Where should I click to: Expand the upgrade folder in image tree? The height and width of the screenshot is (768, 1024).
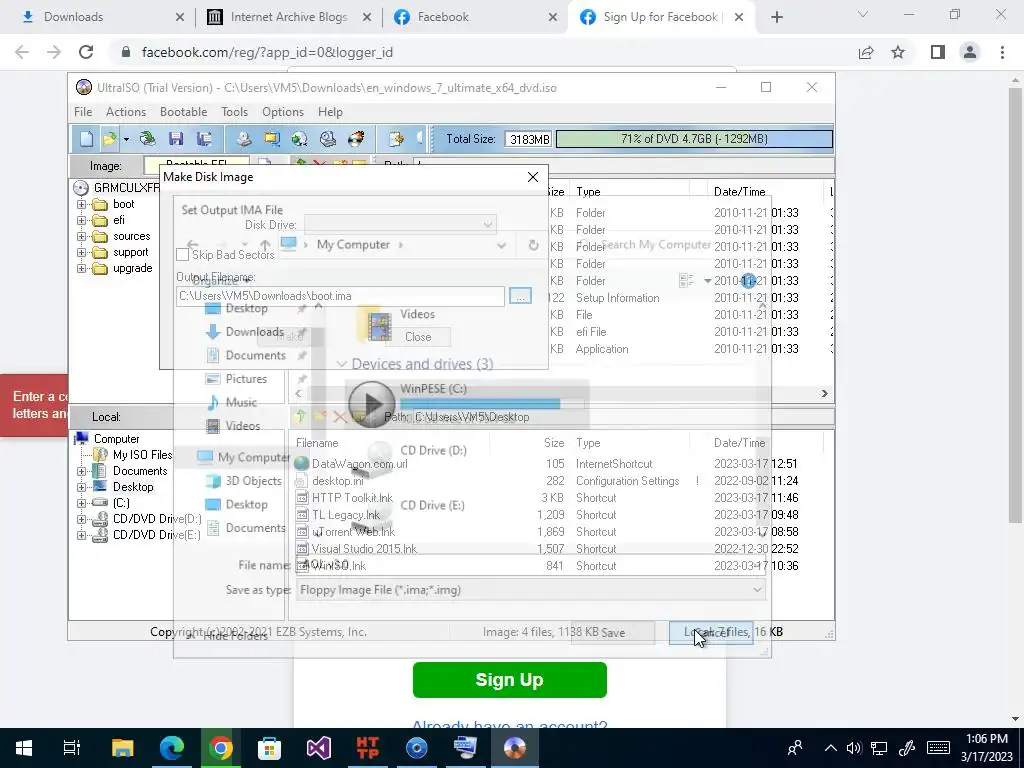[x=82, y=268]
